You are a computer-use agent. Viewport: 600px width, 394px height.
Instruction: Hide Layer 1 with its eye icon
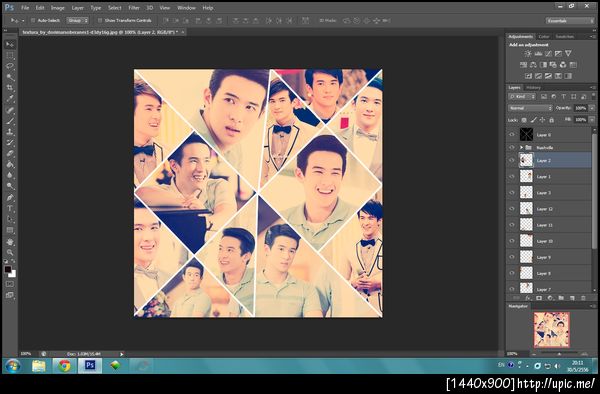click(x=512, y=177)
